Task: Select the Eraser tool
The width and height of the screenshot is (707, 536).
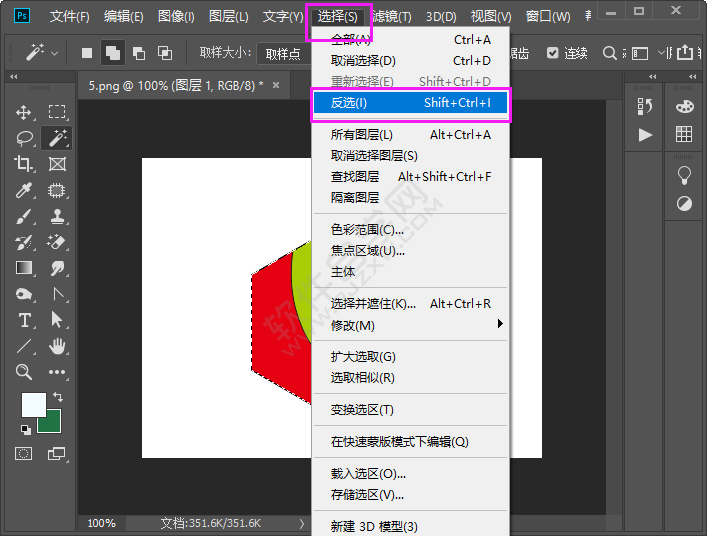Action: tap(57, 243)
